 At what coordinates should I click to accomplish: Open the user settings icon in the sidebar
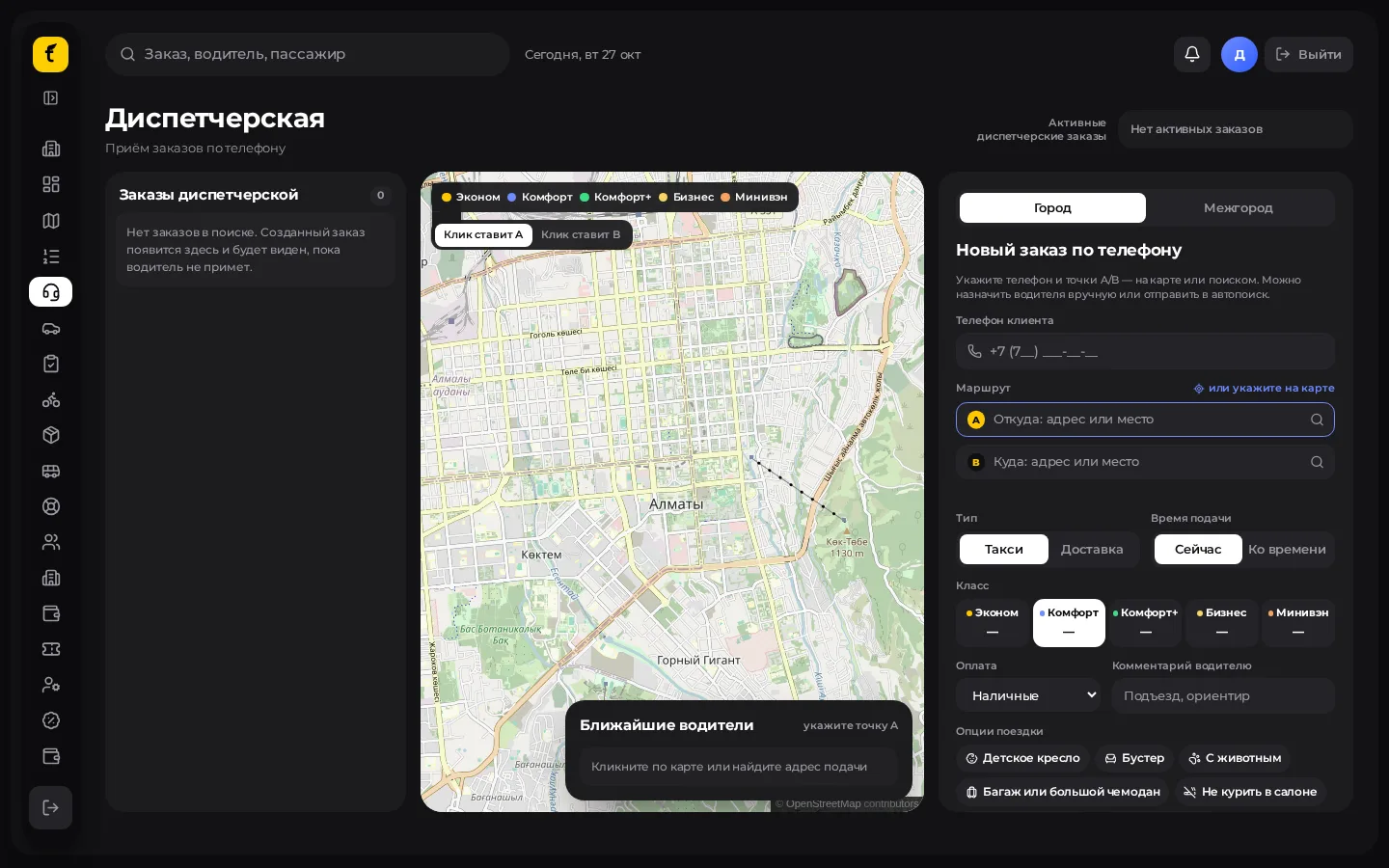(51, 685)
